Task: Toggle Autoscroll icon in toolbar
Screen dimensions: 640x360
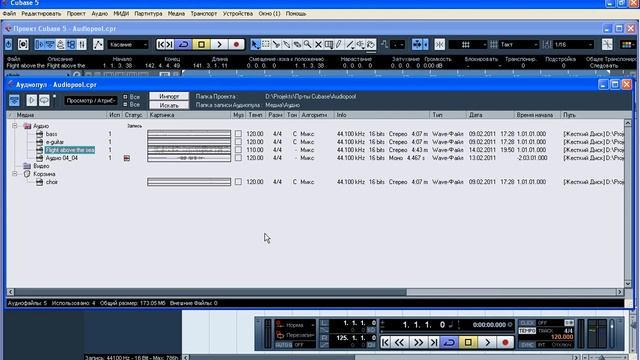Action: click(417, 44)
